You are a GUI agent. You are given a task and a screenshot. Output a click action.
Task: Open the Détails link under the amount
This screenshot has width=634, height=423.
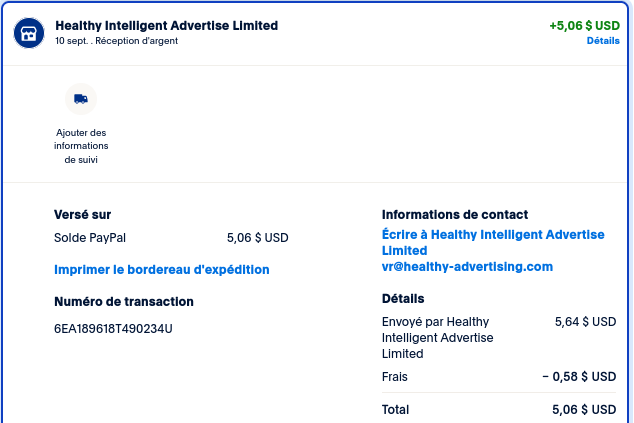pyautogui.click(x=603, y=41)
